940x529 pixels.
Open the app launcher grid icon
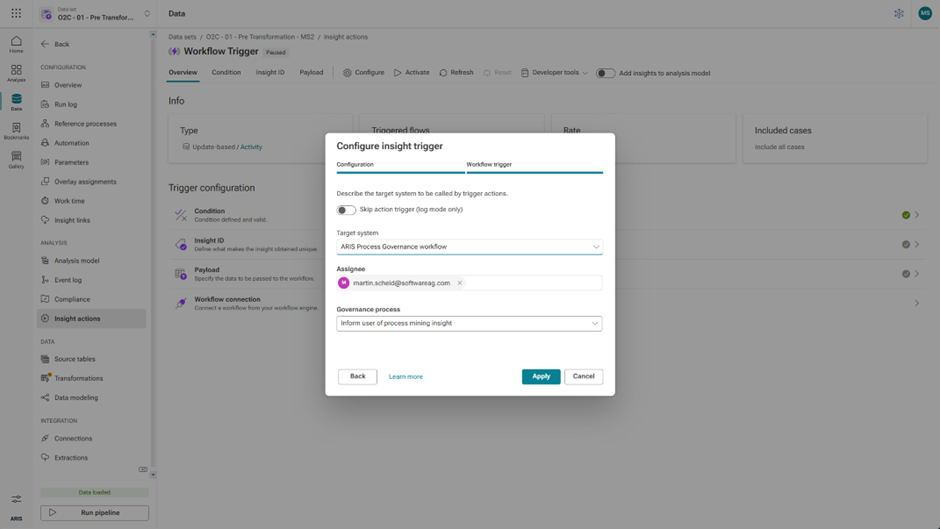[16, 14]
